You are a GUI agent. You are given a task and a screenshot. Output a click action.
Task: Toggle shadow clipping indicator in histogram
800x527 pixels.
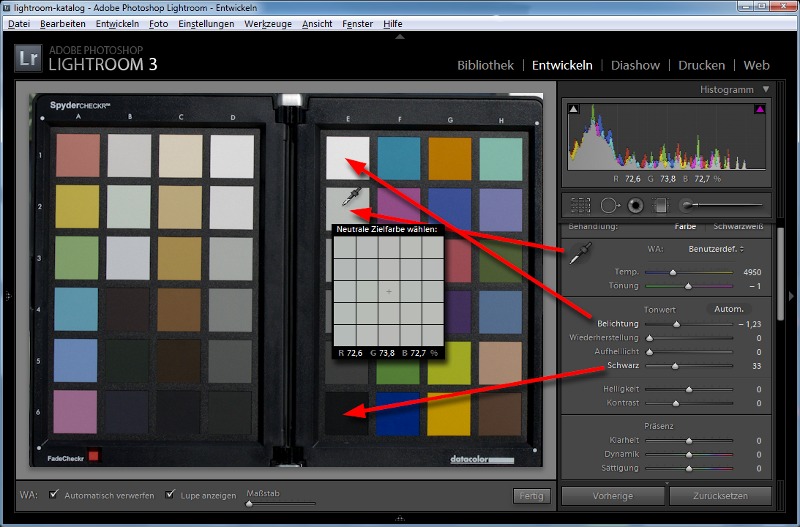tap(574, 108)
